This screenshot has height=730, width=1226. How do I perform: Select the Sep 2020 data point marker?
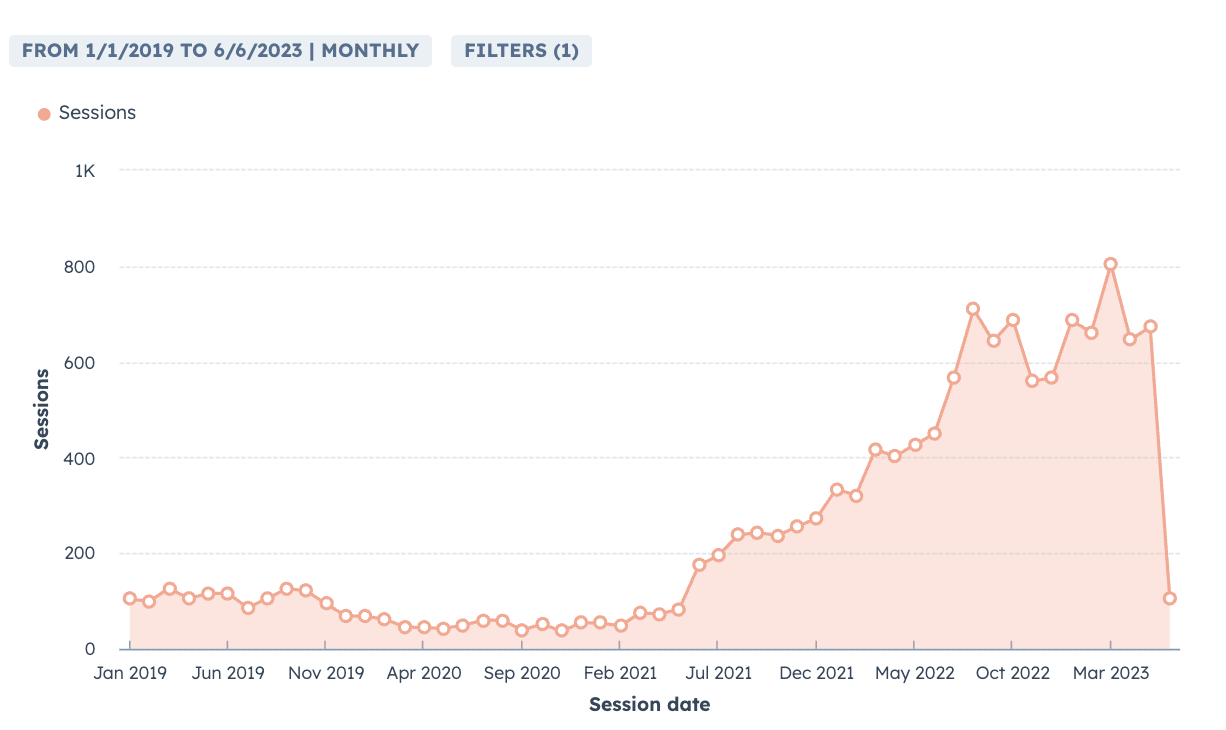[x=522, y=630]
